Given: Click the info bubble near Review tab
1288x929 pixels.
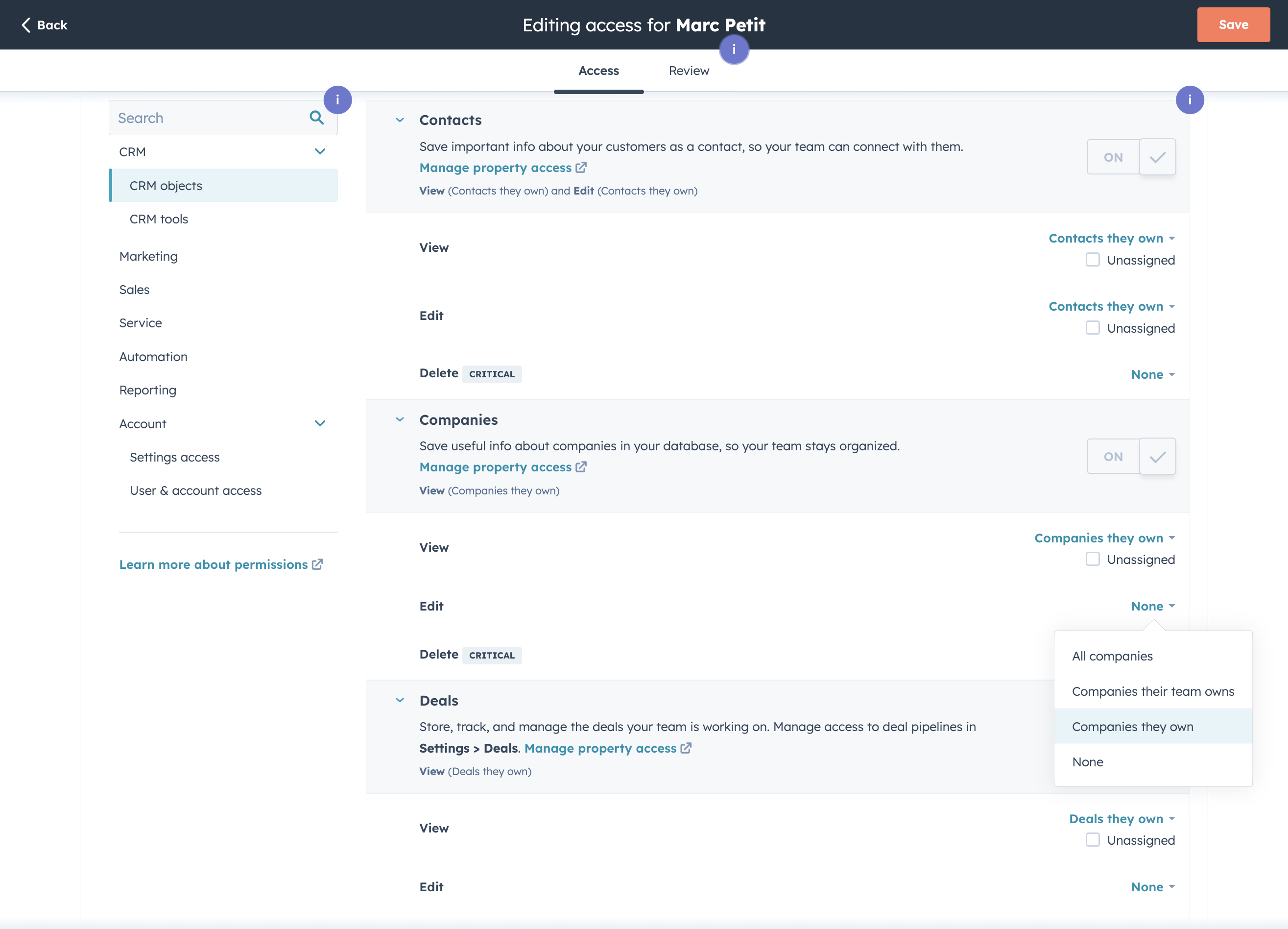Looking at the screenshot, I should pyautogui.click(x=734, y=49).
